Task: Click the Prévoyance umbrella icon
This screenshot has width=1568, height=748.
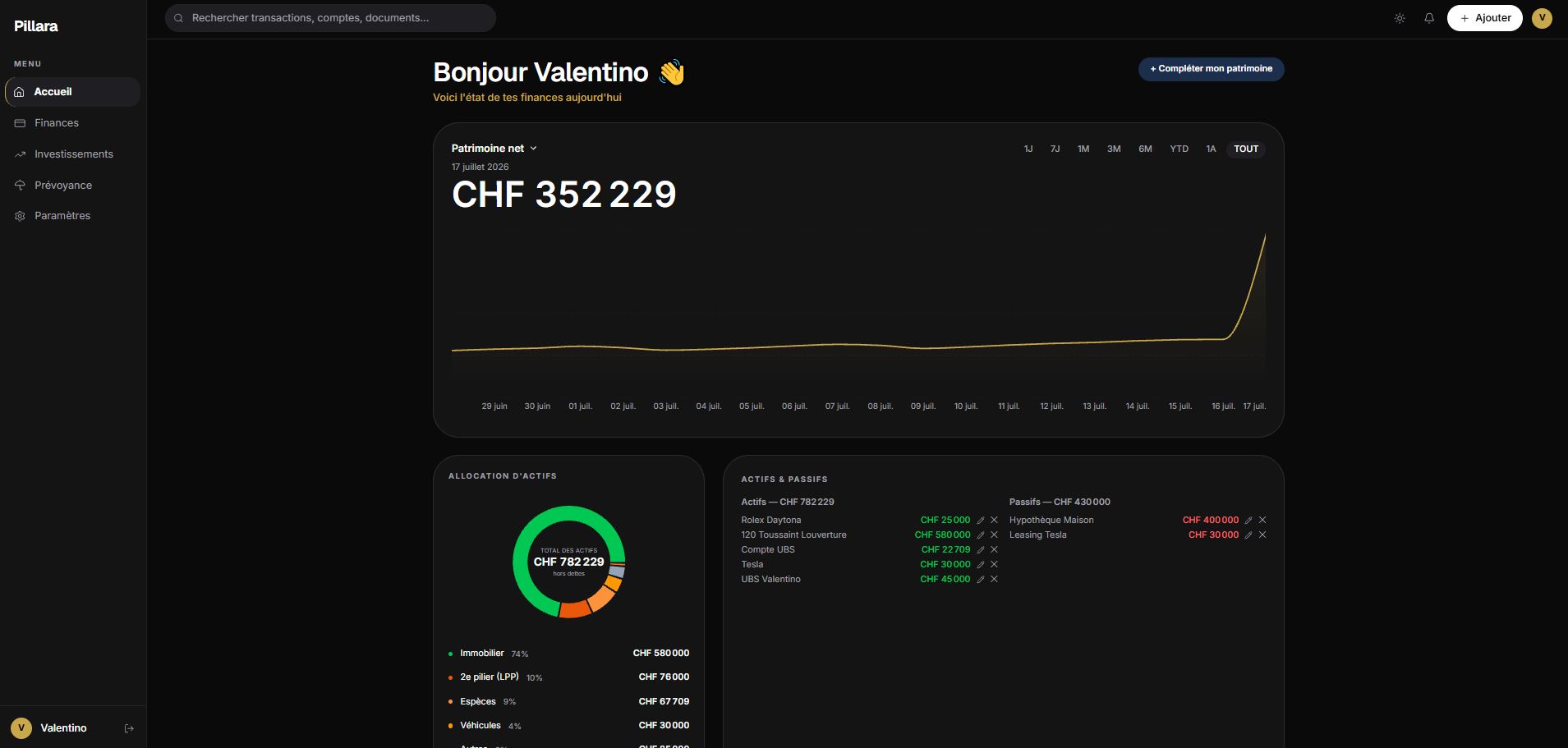Action: (20, 185)
